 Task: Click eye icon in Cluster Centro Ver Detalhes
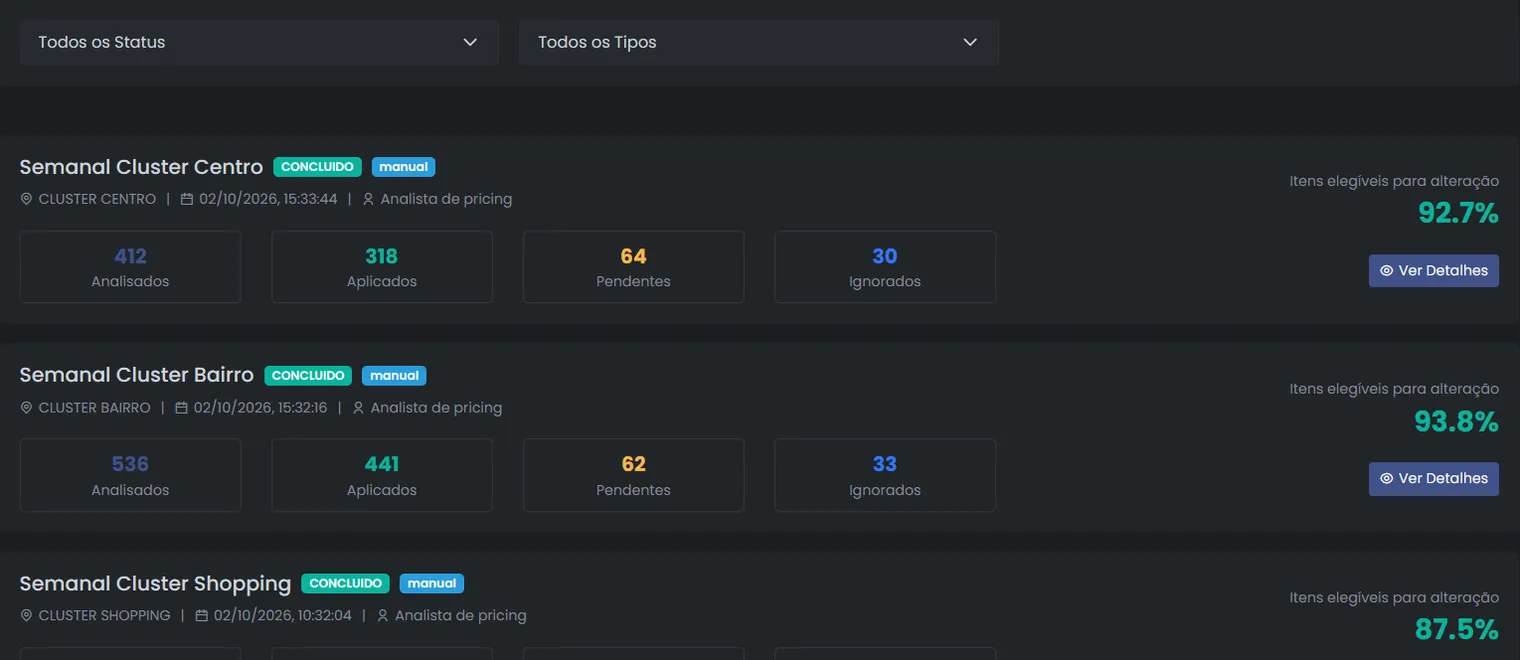coord(1386,271)
